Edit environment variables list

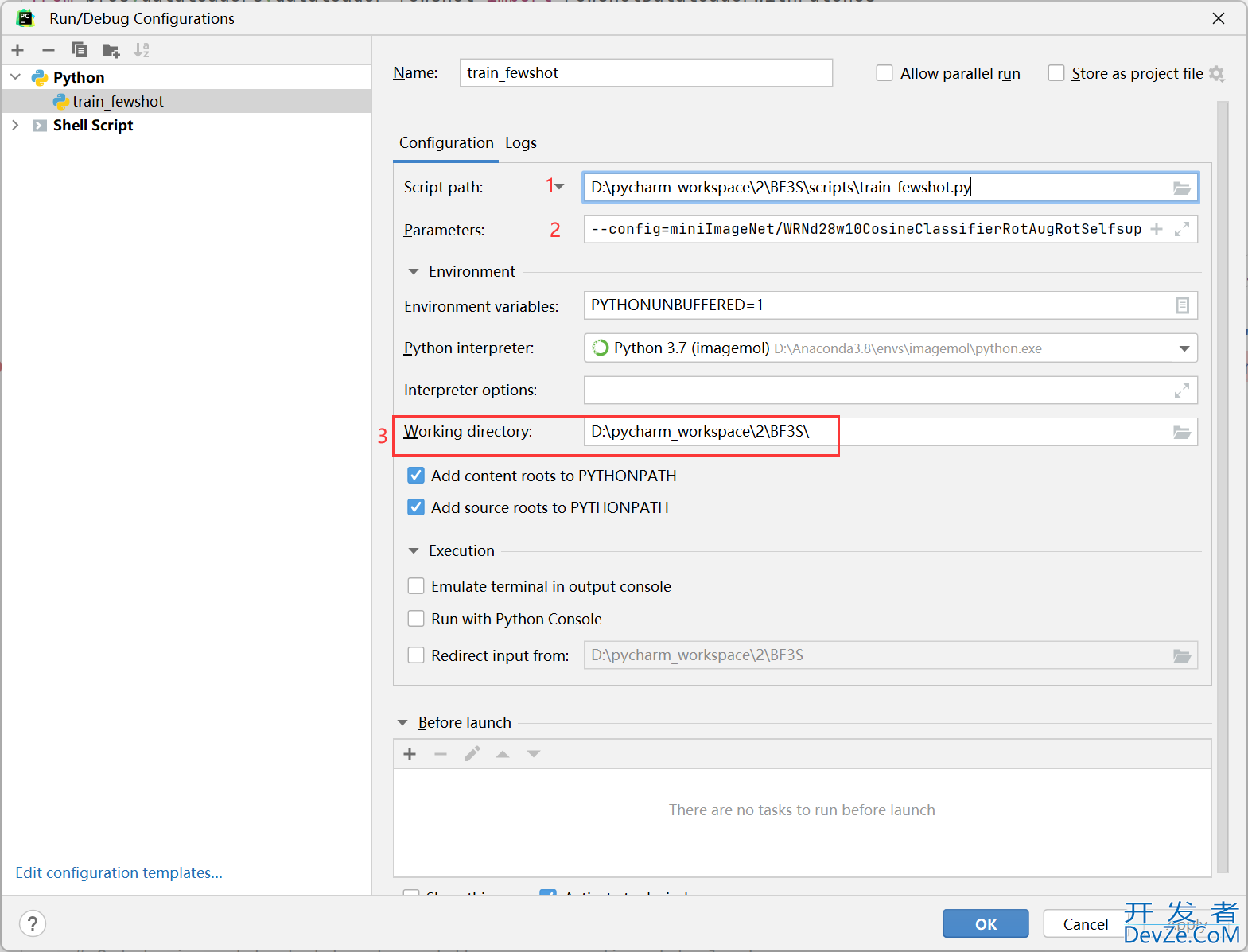pos(1183,305)
